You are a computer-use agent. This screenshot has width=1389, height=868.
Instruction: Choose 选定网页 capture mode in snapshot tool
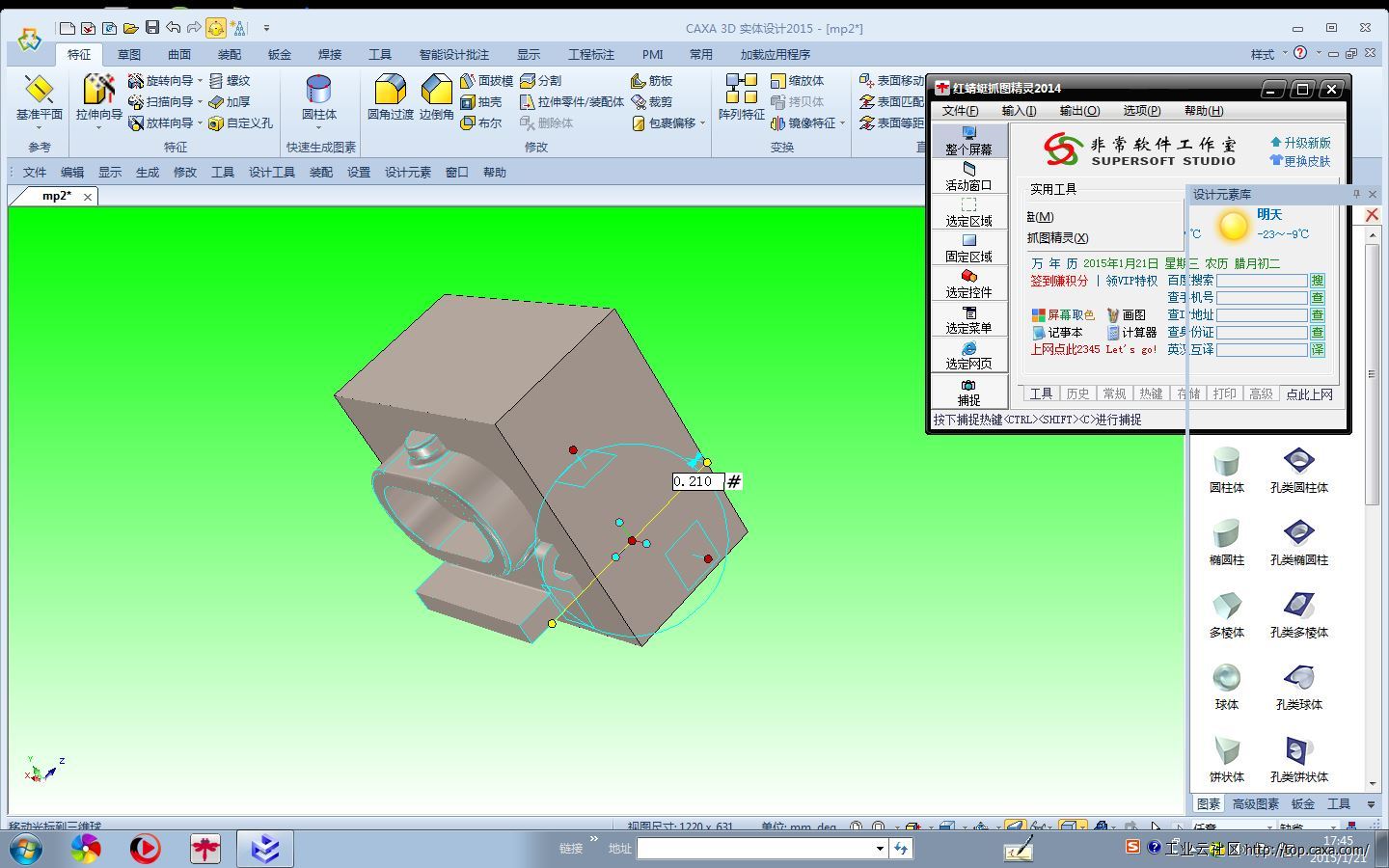click(x=968, y=355)
